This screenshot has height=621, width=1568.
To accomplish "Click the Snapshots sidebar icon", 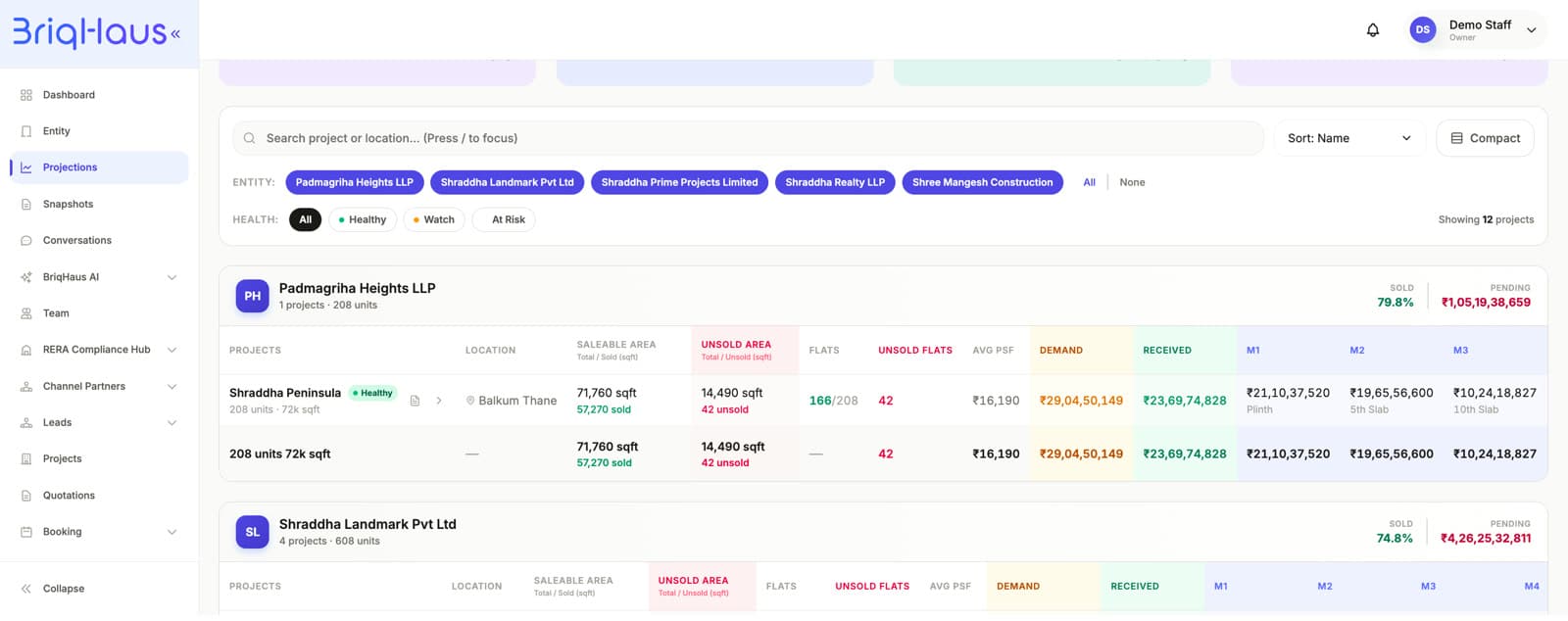I will click(26, 204).
